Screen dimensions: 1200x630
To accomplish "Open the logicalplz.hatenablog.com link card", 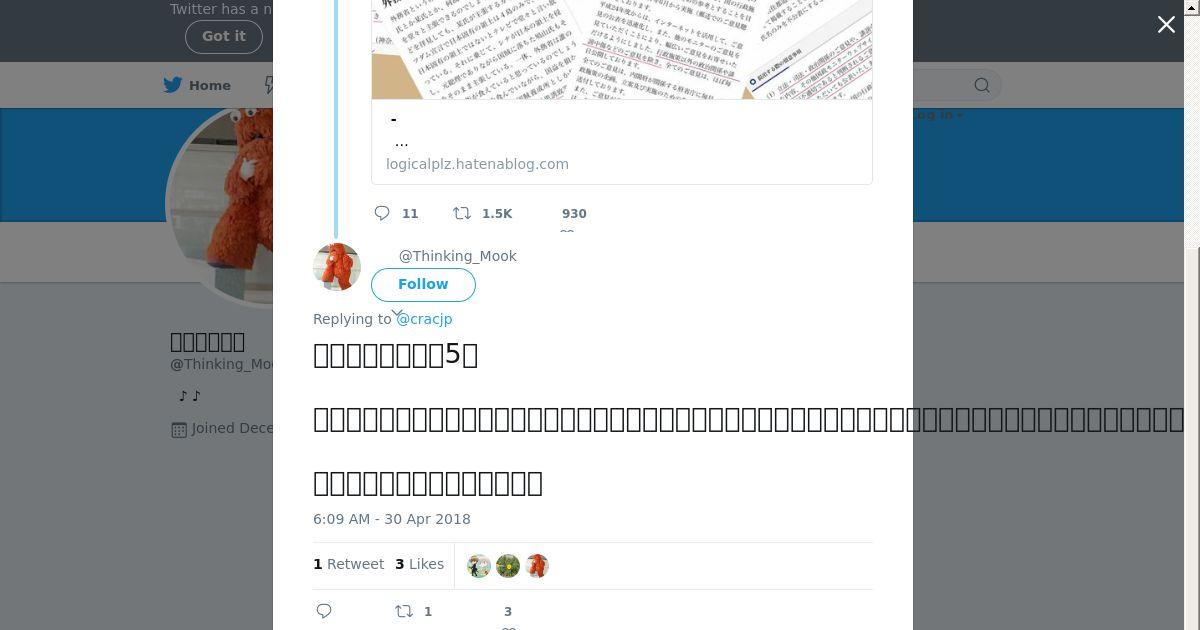I will [x=622, y=92].
